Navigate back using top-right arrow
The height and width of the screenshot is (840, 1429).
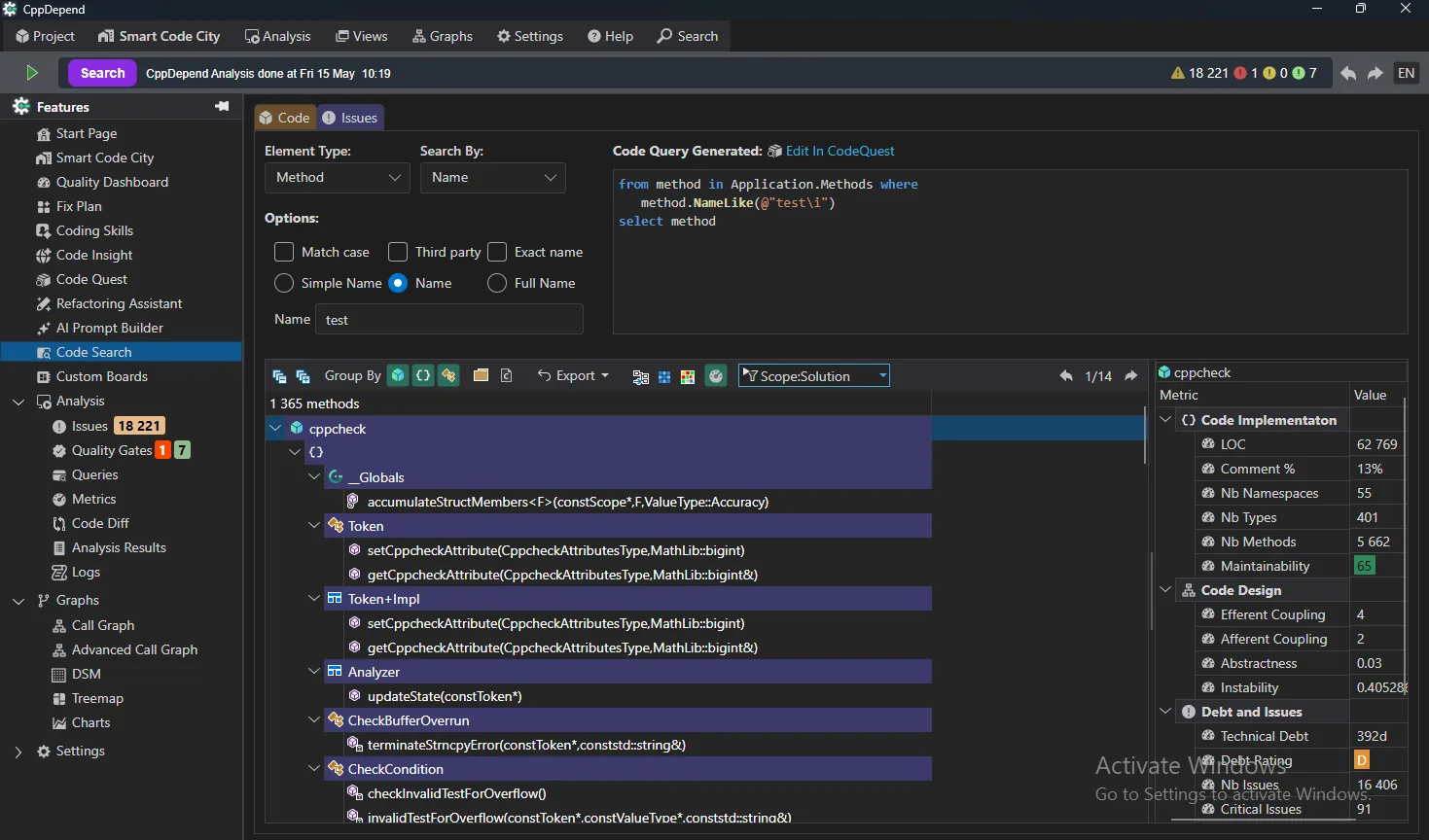click(x=1348, y=73)
